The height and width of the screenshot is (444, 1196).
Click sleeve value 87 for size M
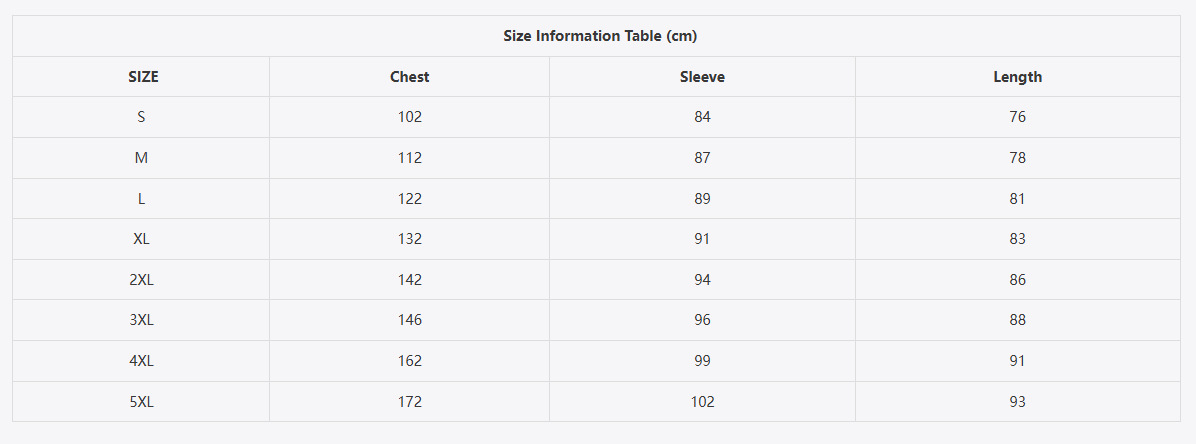702,158
